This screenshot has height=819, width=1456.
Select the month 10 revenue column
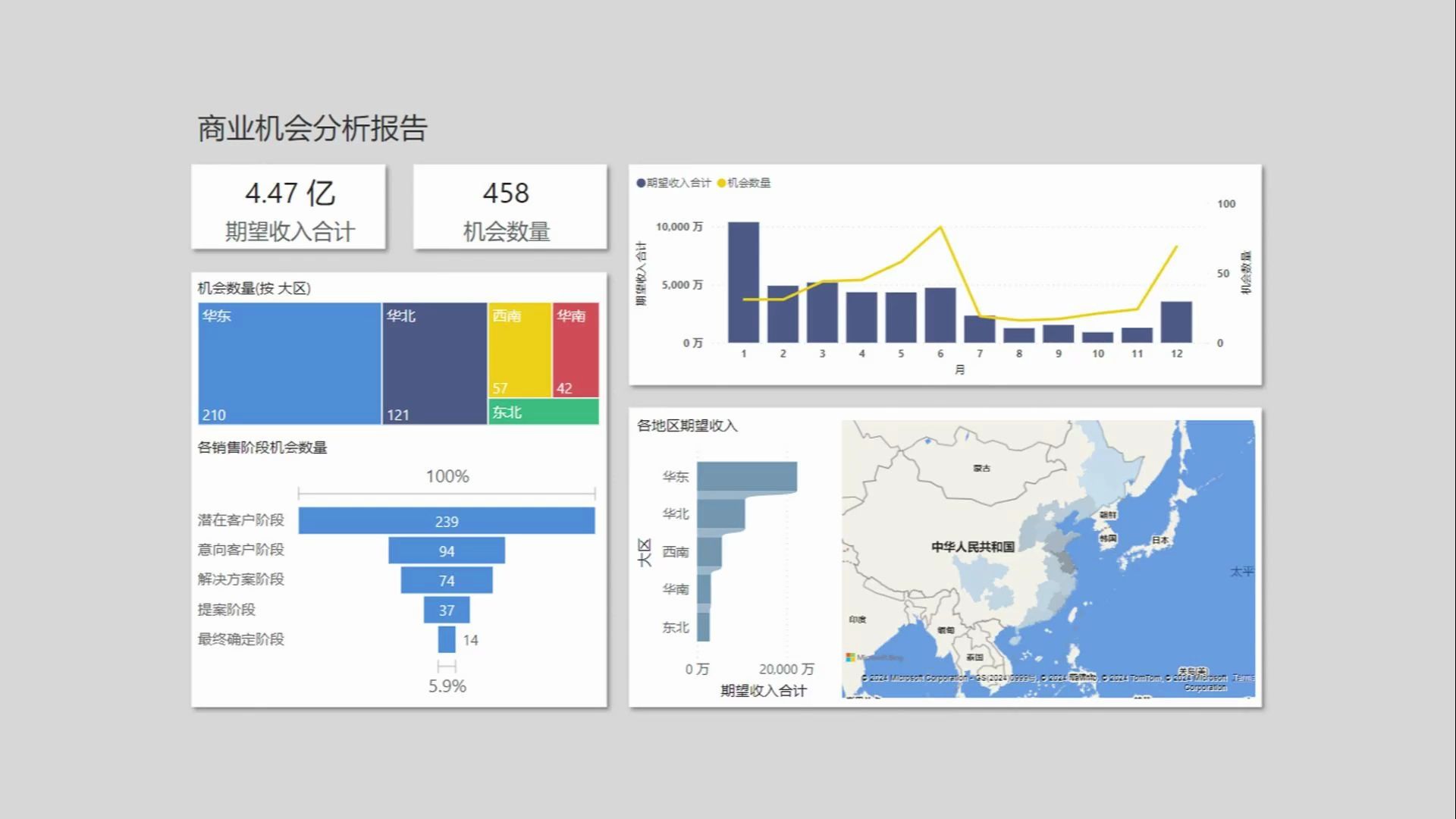(x=1098, y=337)
